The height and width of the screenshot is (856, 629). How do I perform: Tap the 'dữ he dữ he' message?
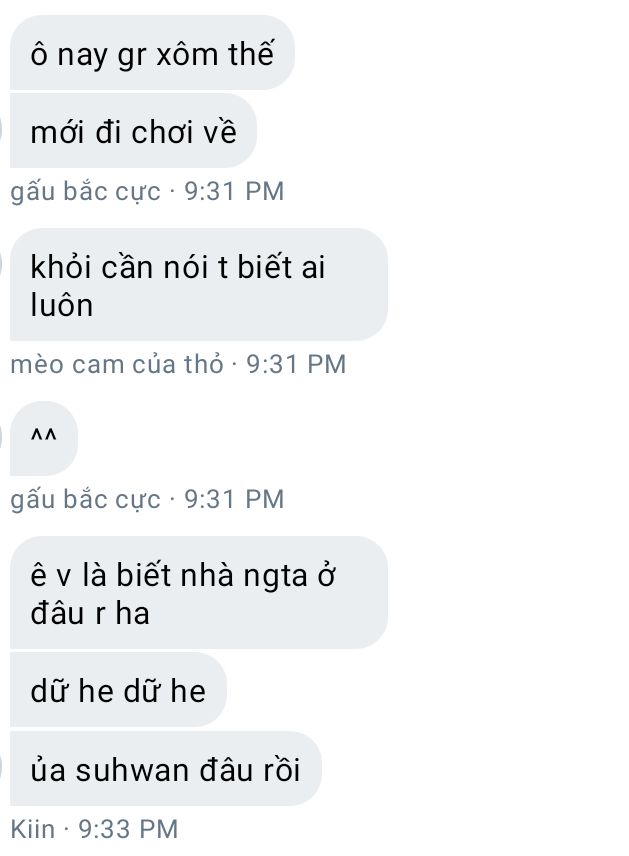click(x=118, y=690)
